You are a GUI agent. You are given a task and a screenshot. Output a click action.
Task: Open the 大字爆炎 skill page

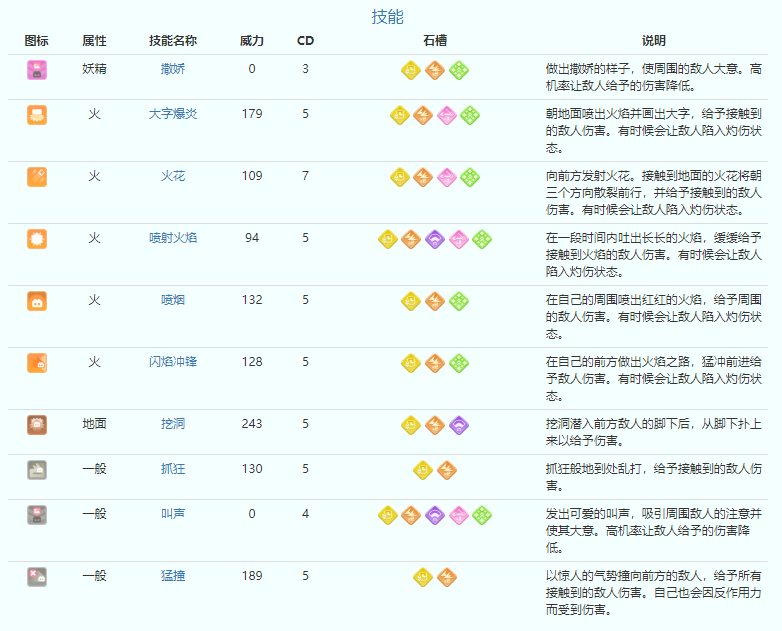point(173,114)
